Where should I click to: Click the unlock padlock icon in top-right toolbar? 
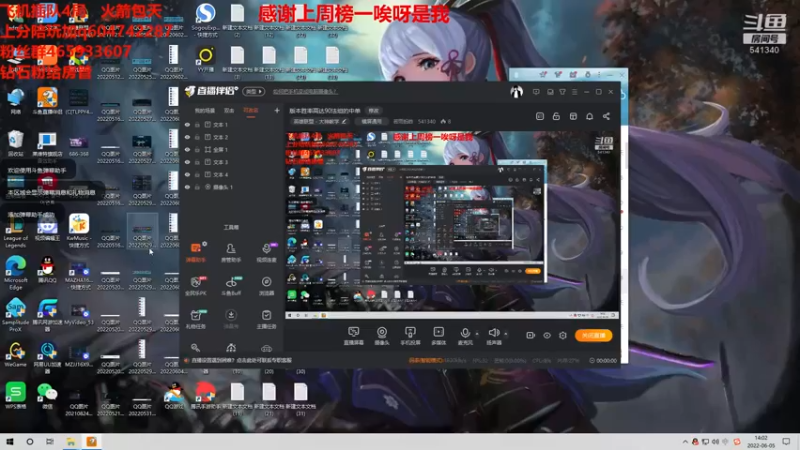pos(556,116)
